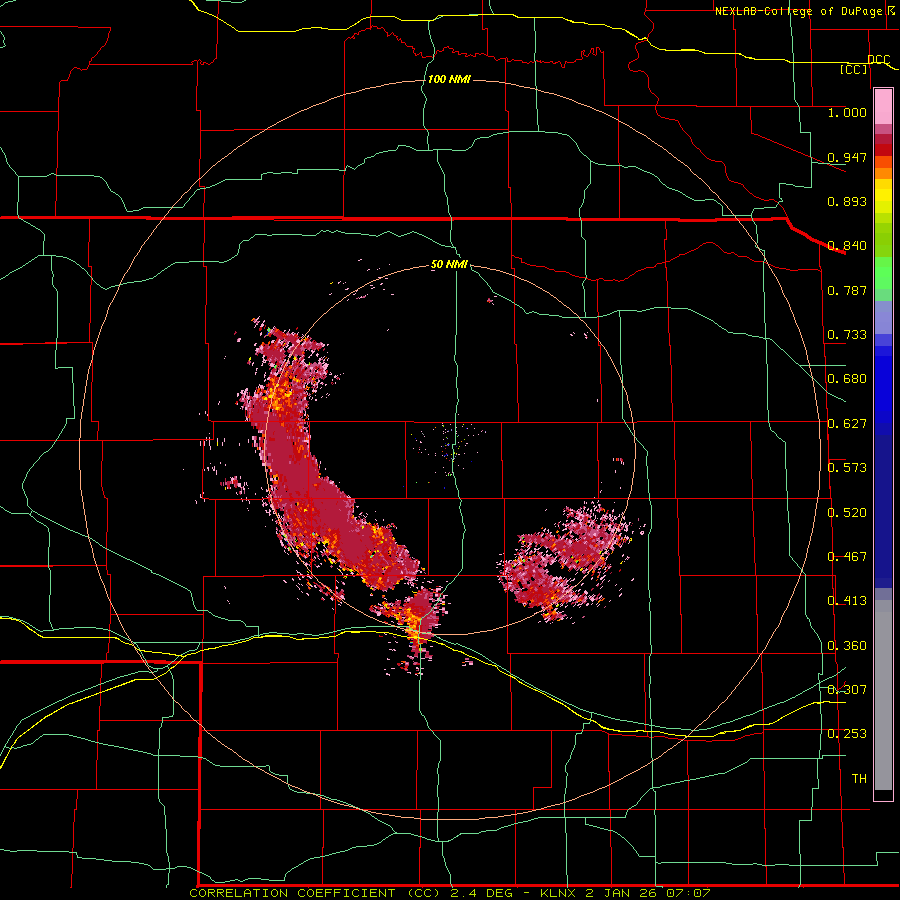
Task: Click the 0.680 value on the color scale
Action: (847, 379)
